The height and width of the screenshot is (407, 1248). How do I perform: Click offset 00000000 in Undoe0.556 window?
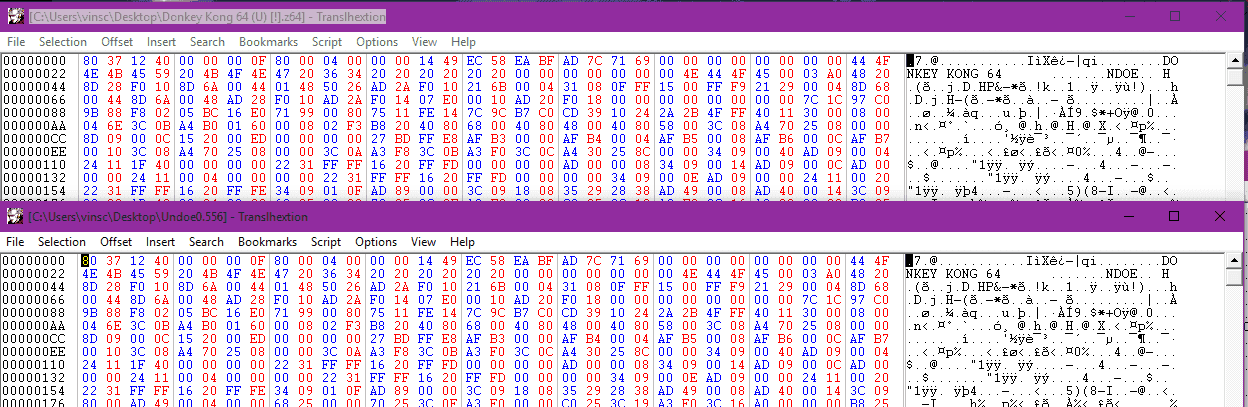(x=33, y=261)
